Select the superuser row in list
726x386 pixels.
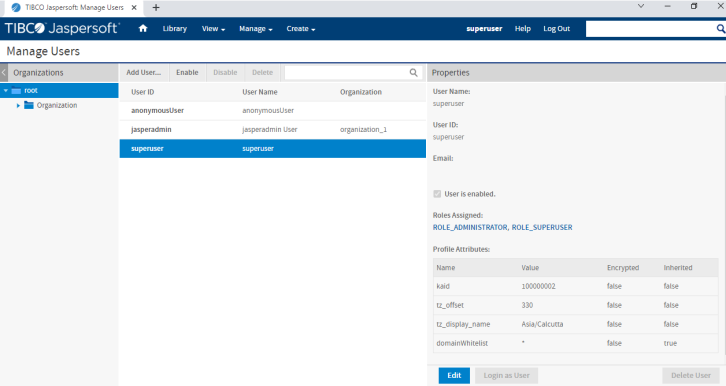point(273,149)
